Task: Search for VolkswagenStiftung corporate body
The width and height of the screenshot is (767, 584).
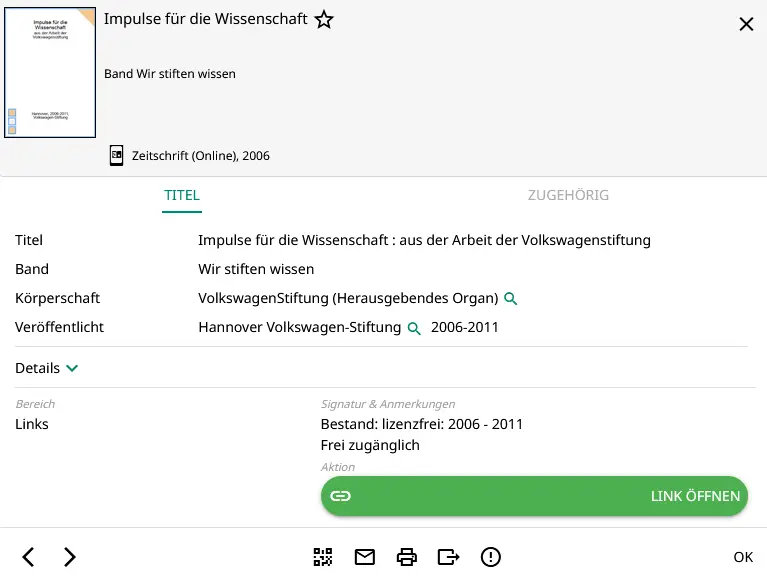Action: coord(511,299)
